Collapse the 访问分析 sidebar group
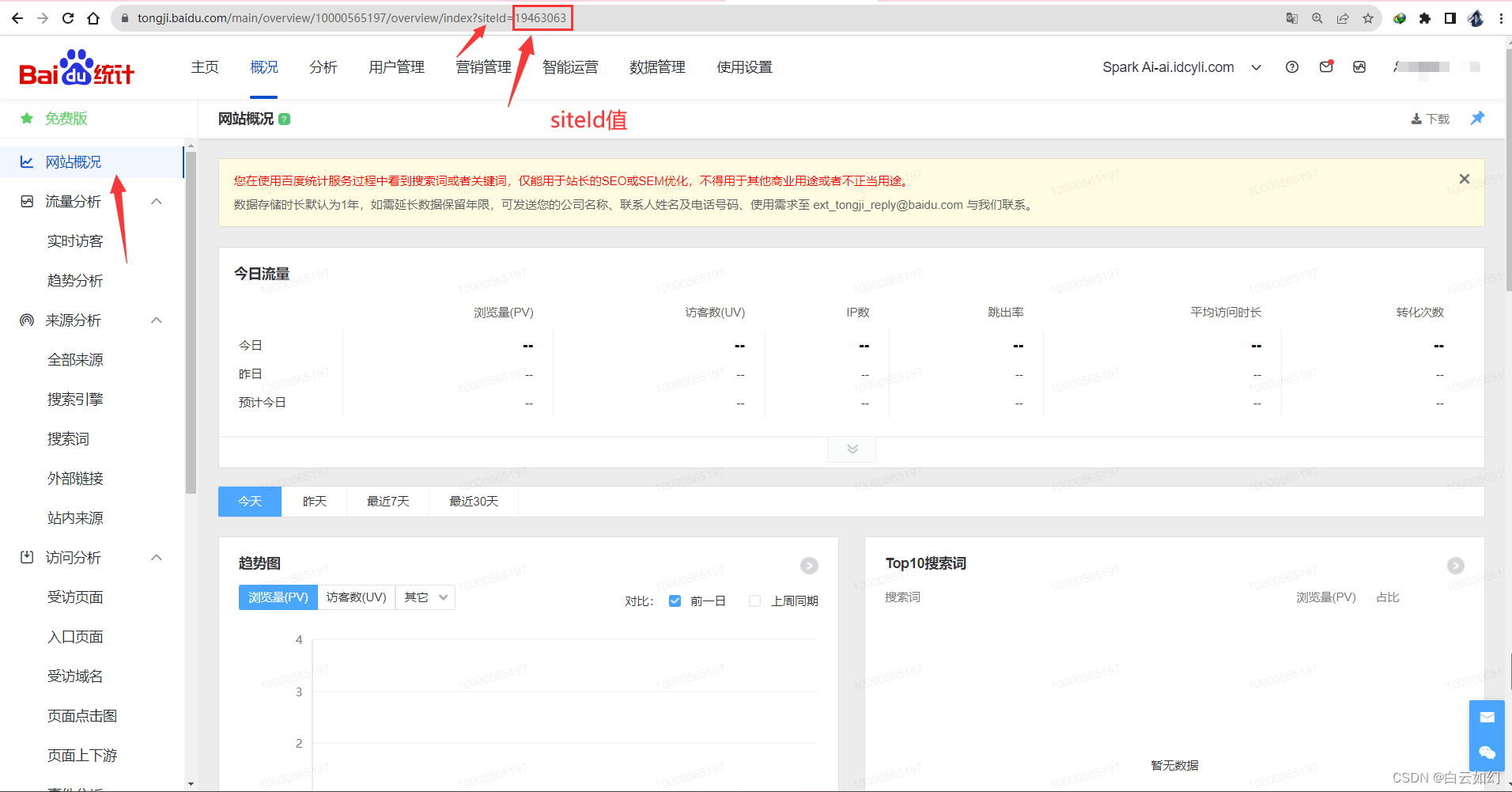 pyautogui.click(x=157, y=558)
